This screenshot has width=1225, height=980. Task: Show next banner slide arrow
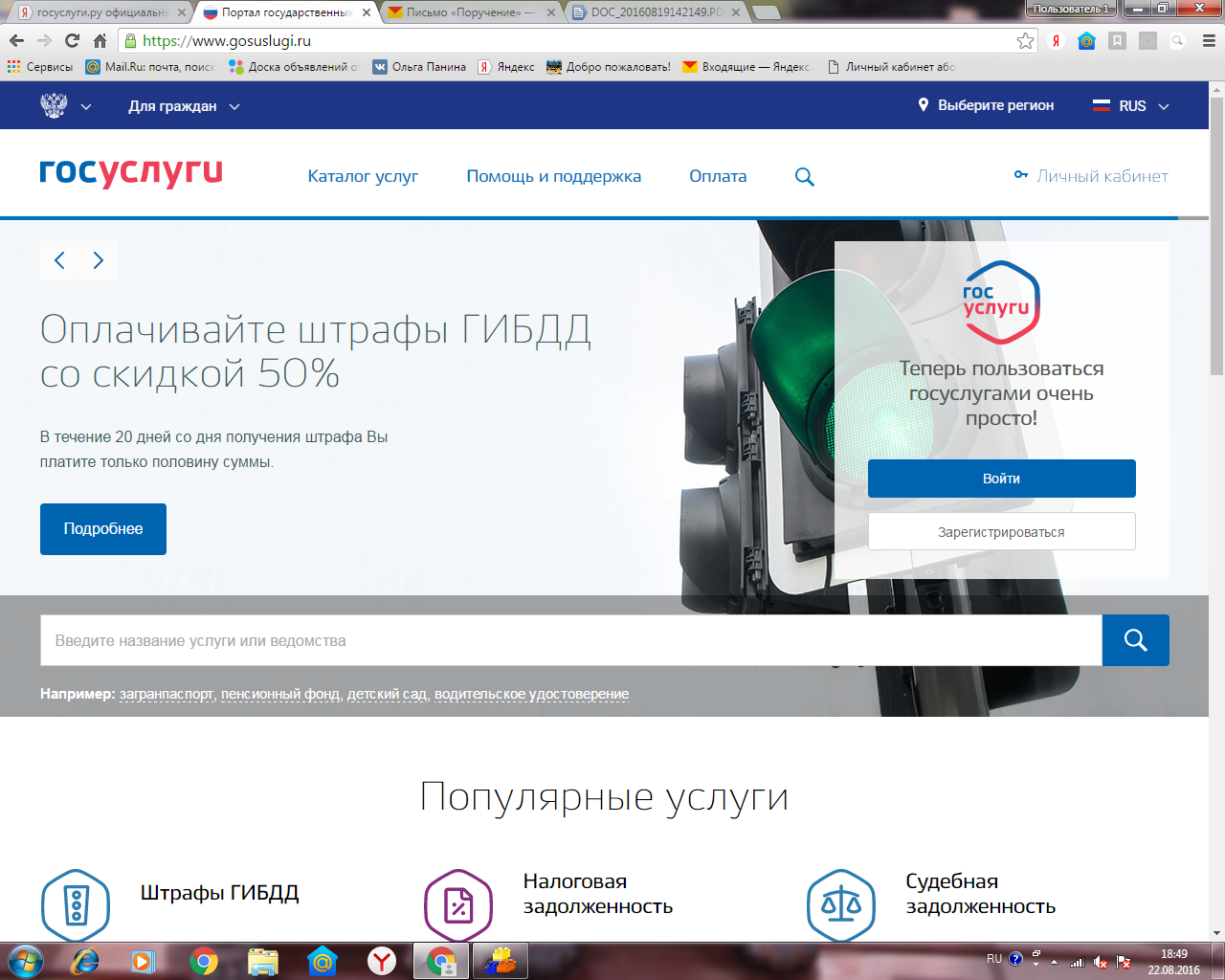click(x=98, y=260)
